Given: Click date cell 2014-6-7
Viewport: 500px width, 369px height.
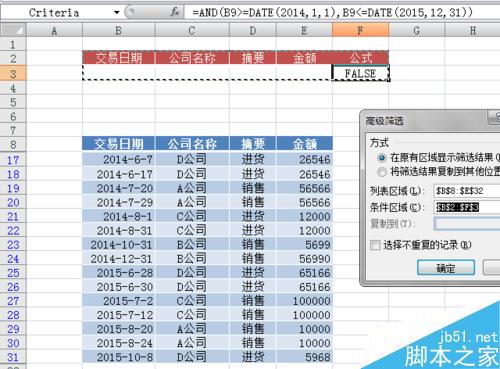Looking at the screenshot, I should 119,160.
